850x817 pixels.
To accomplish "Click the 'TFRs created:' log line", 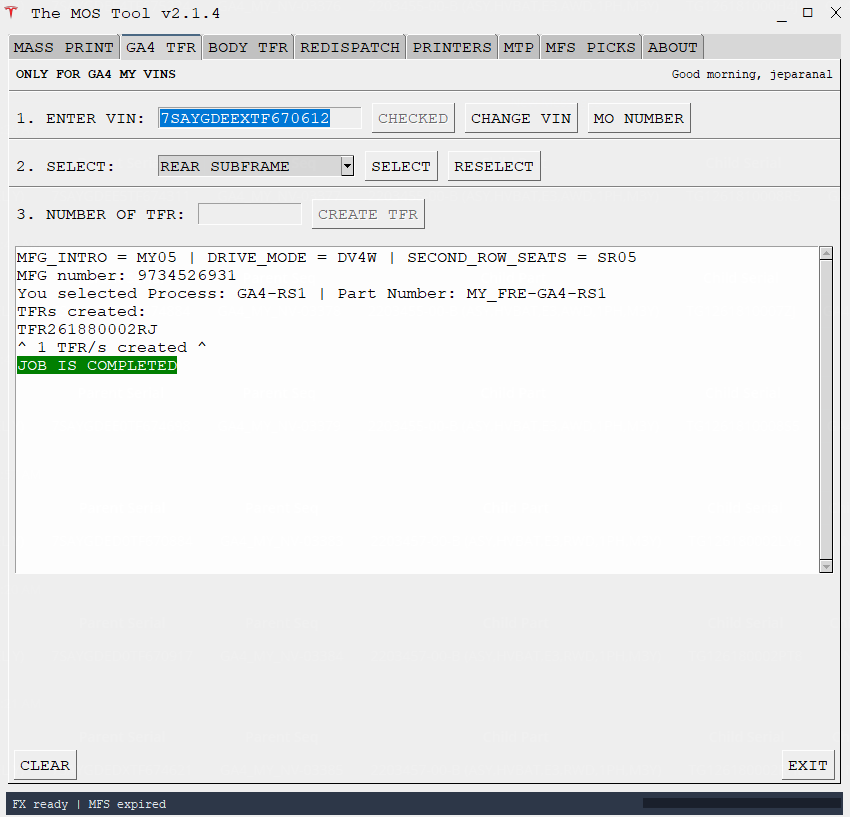I will point(81,312).
